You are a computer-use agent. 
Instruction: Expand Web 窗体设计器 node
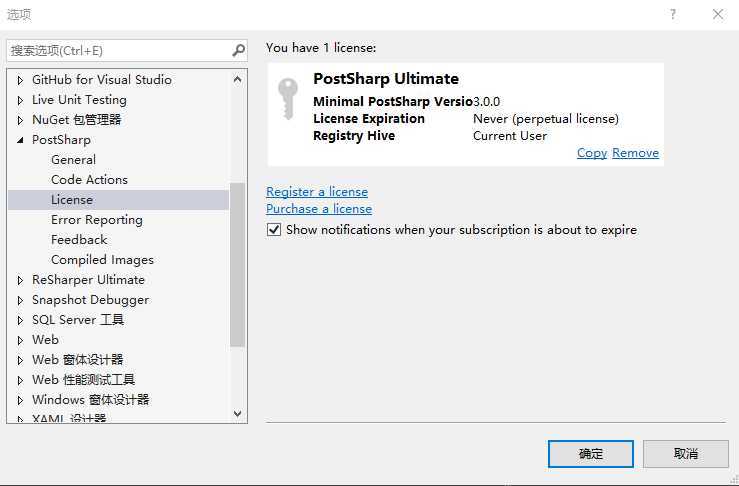[x=20, y=360]
